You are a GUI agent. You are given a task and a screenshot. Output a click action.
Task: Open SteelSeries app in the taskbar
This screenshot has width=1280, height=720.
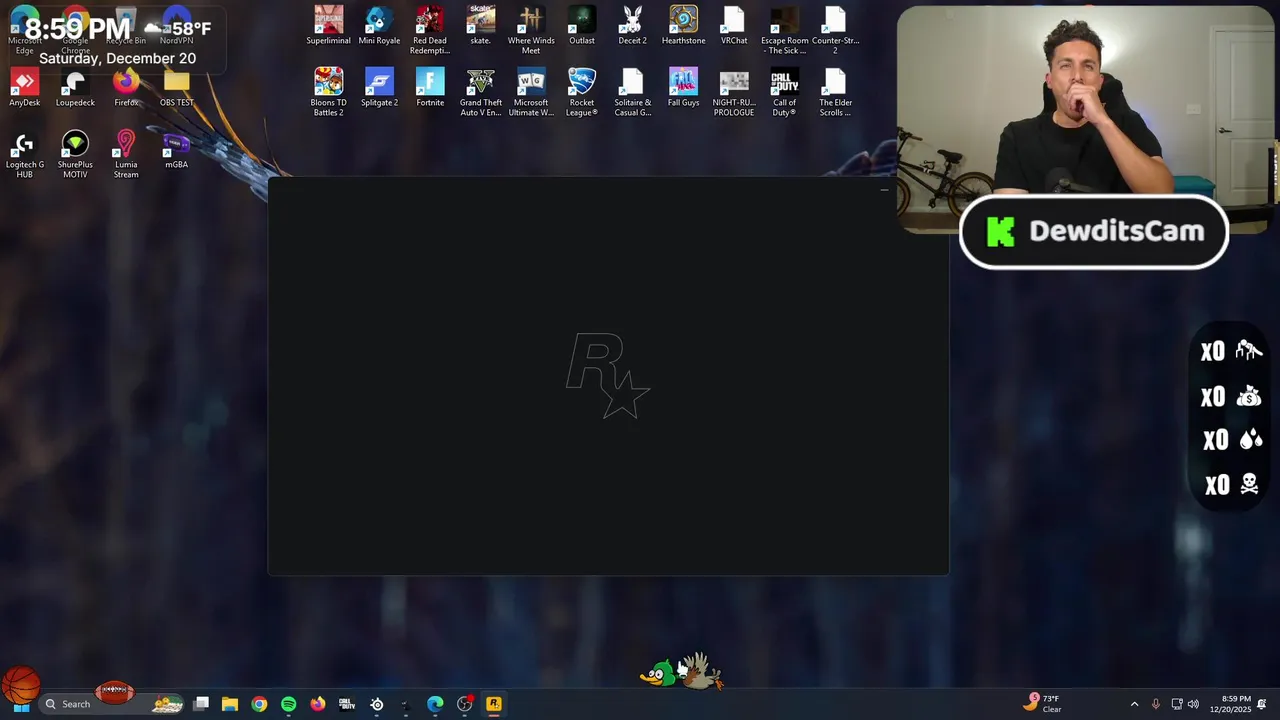(376, 704)
